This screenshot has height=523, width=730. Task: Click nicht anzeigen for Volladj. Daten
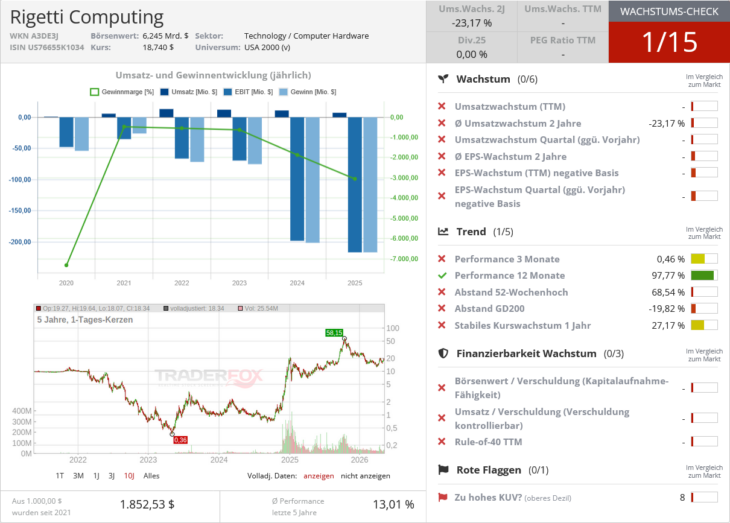(x=365, y=476)
